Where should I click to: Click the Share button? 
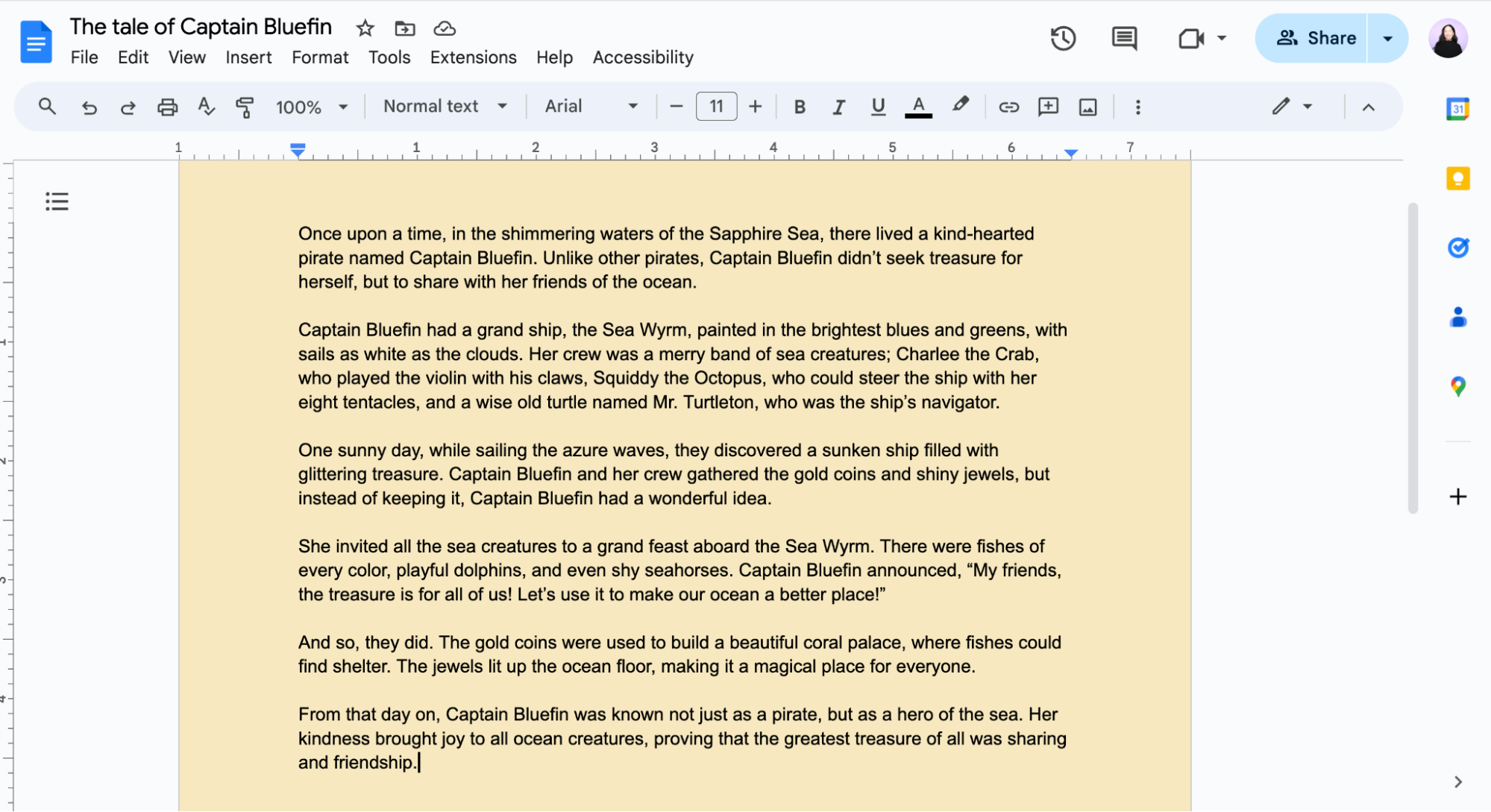pyautogui.click(x=1319, y=38)
